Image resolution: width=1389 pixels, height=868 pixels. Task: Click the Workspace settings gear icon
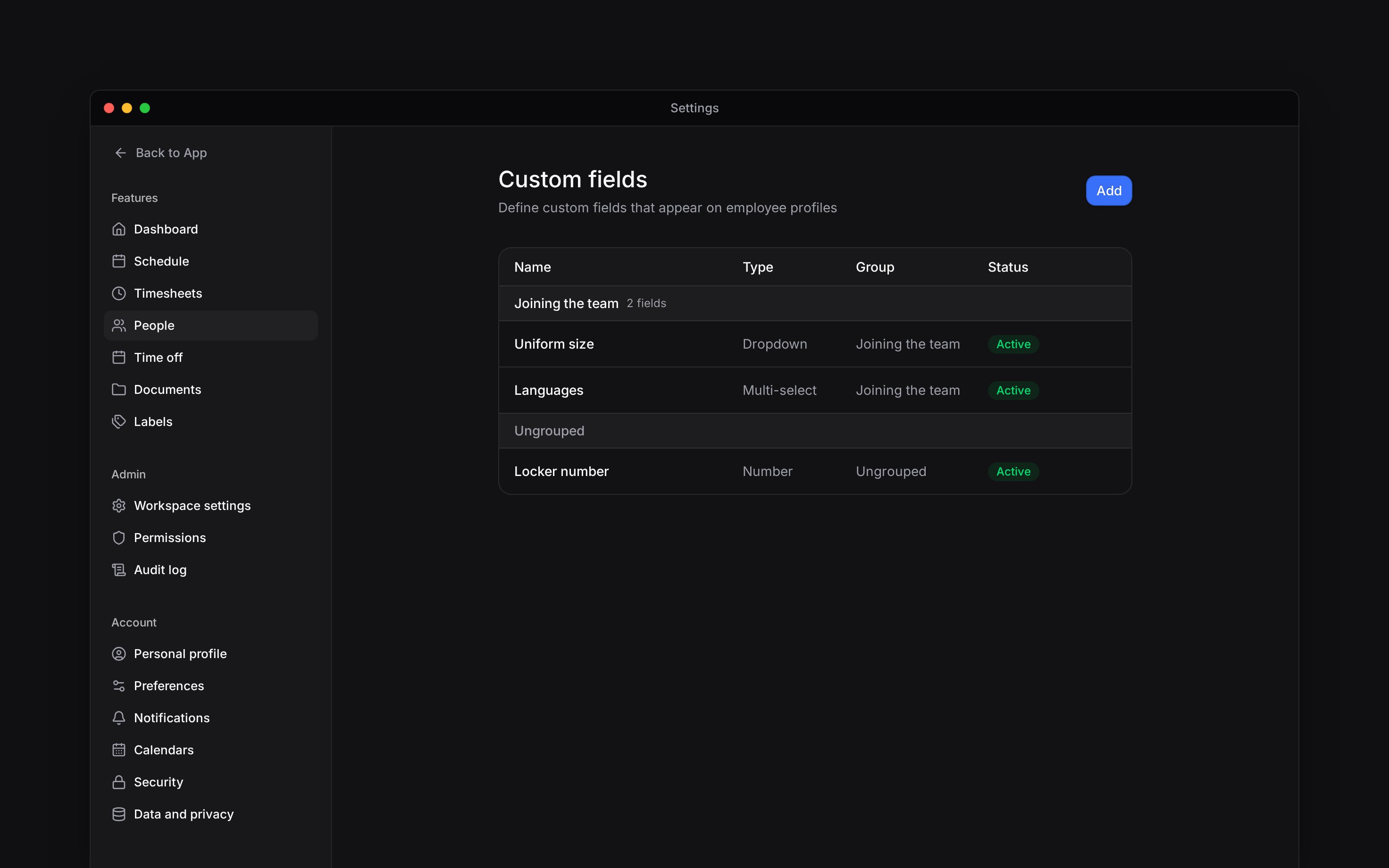pos(119,506)
